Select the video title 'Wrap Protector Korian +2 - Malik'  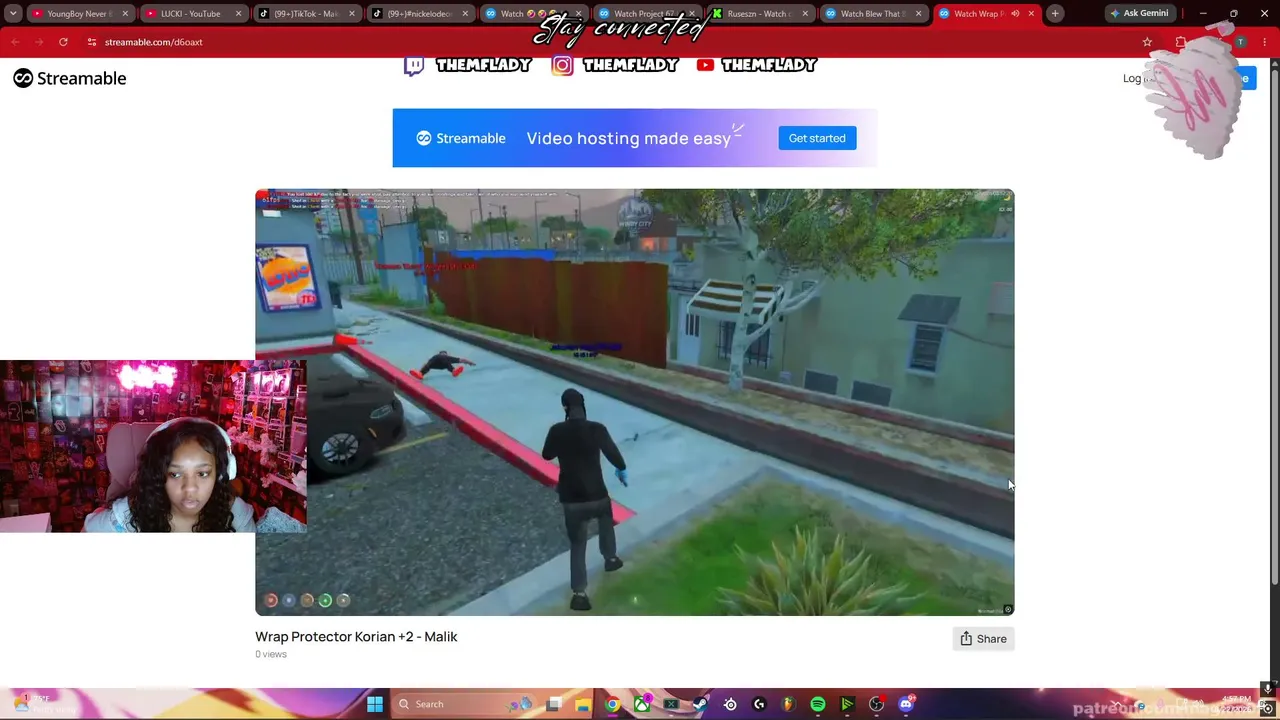pyautogui.click(x=356, y=636)
